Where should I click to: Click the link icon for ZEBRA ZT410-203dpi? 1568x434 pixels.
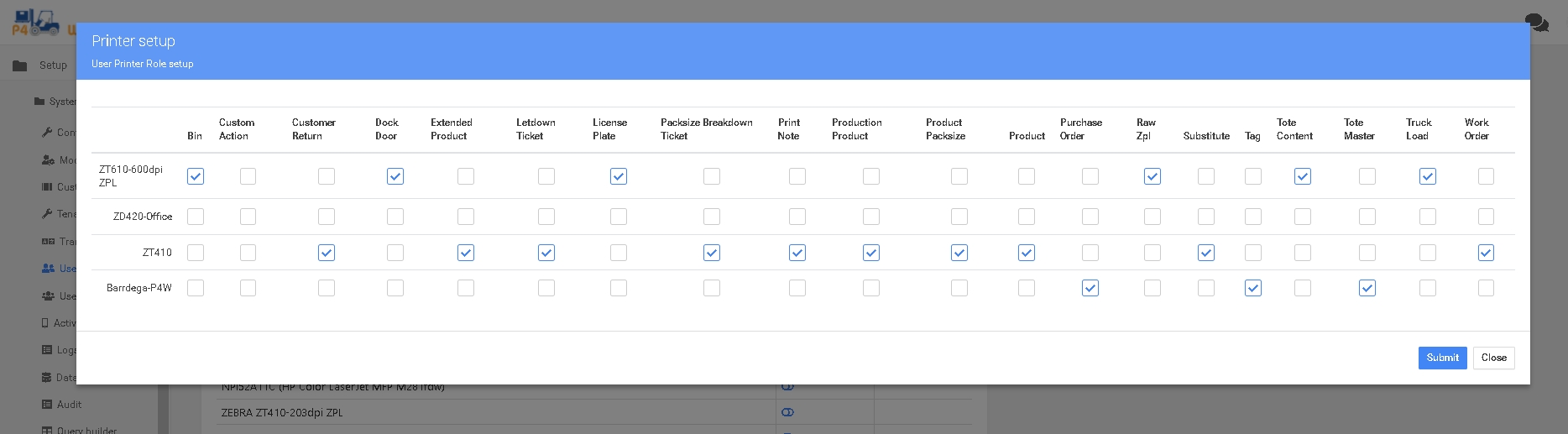787,413
